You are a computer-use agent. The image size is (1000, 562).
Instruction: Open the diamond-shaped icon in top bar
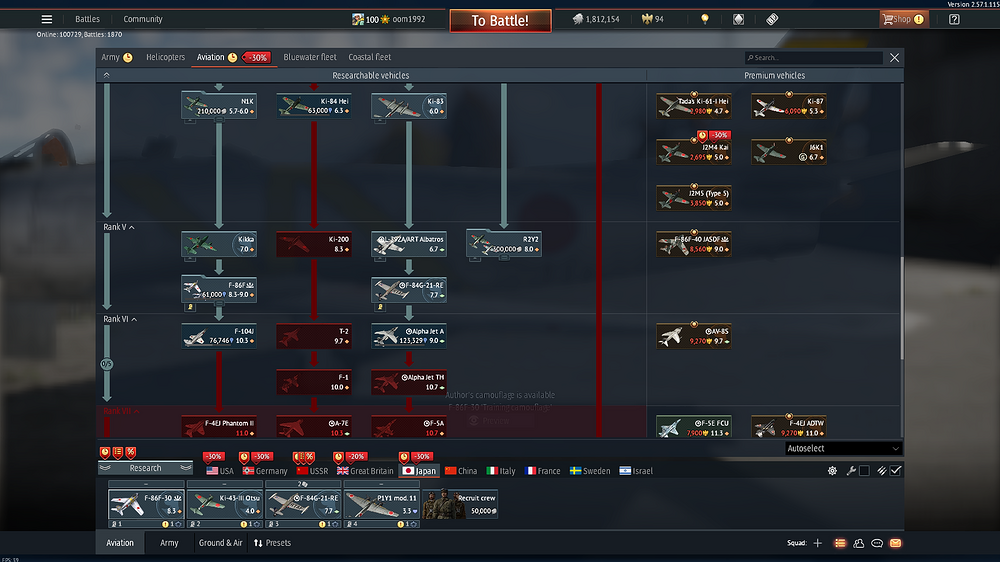pyautogui.click(x=739, y=19)
